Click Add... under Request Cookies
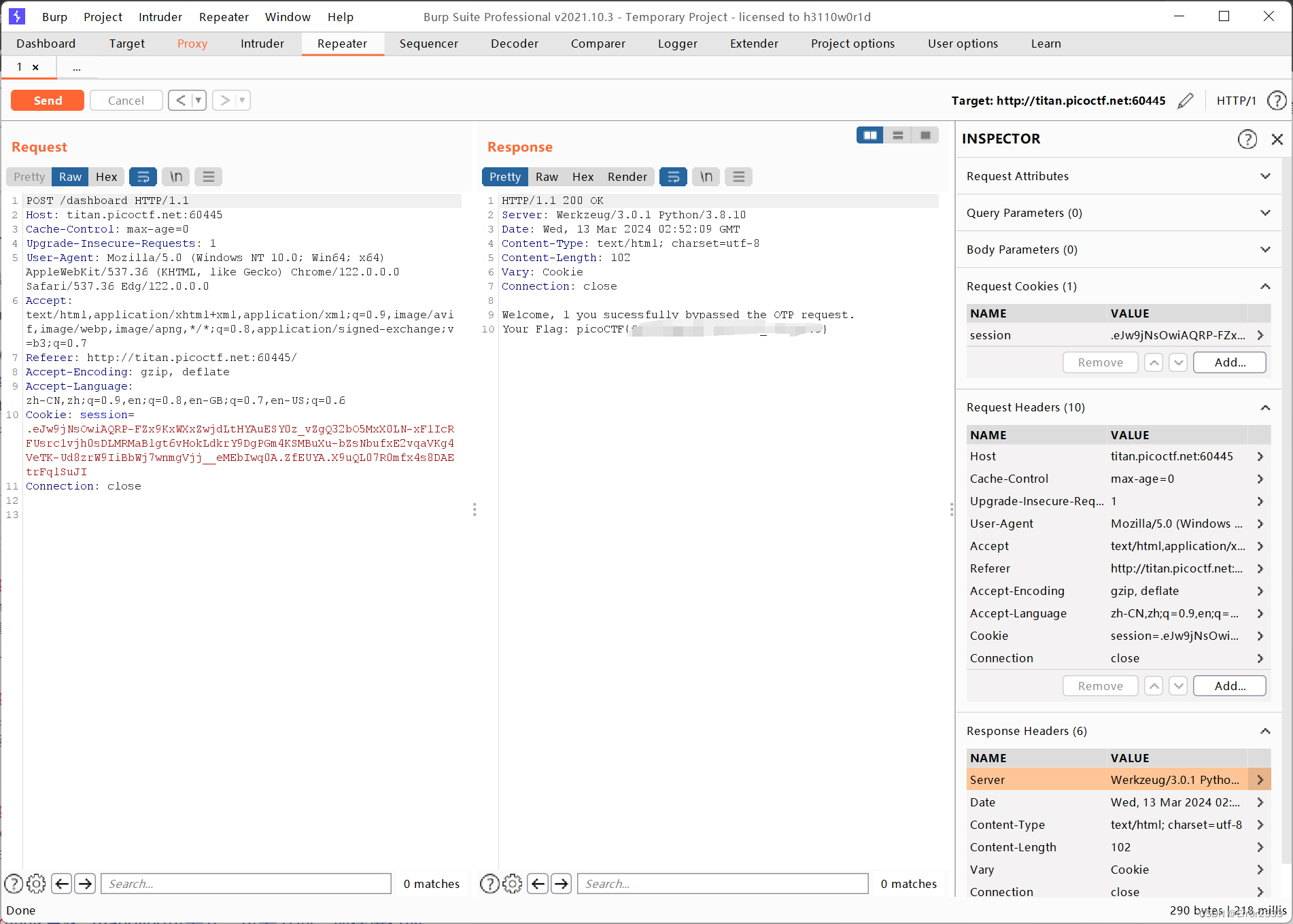1293x924 pixels. pos(1229,362)
